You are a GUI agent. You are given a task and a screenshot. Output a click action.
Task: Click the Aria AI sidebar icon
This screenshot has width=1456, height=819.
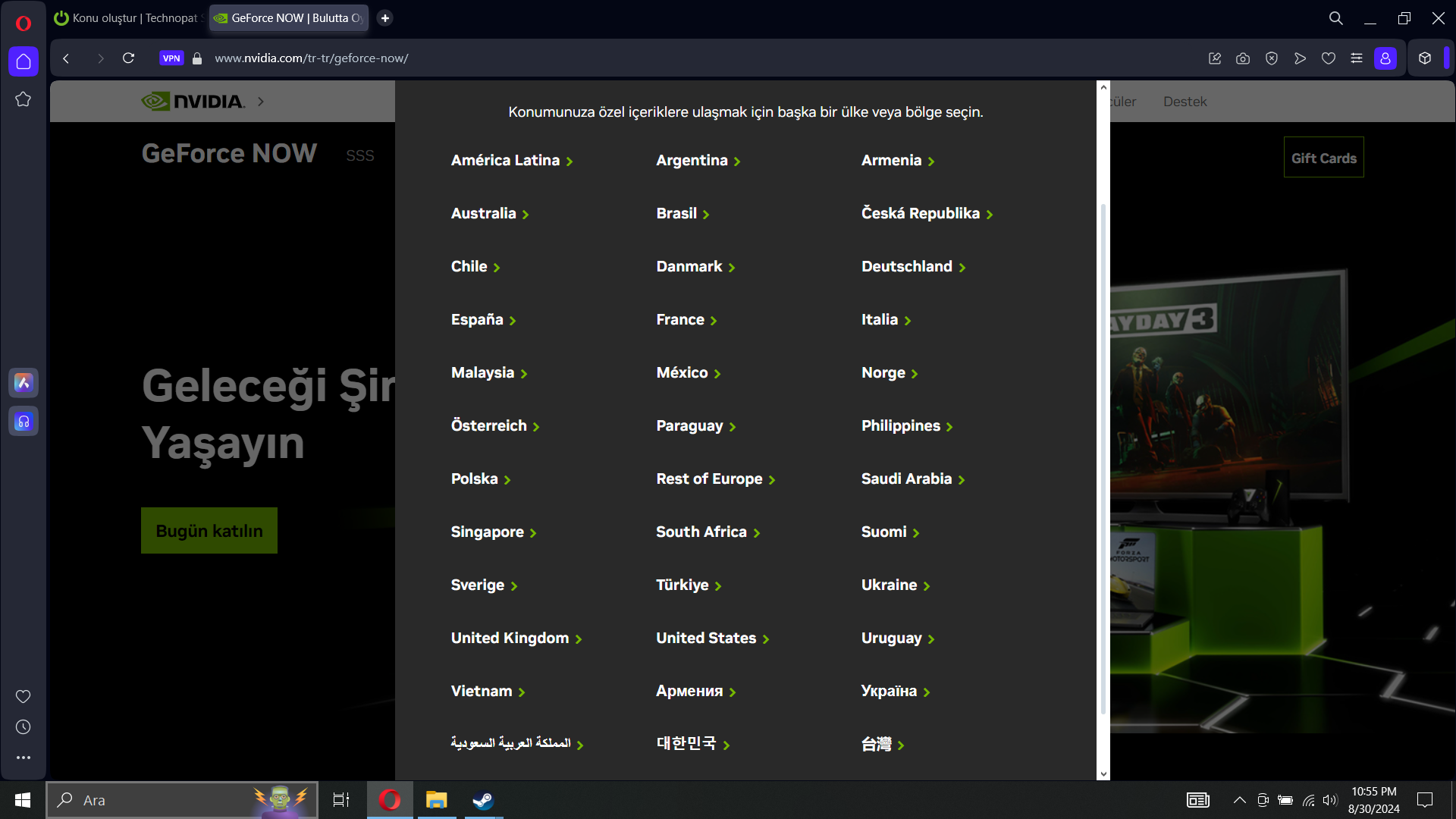click(24, 383)
